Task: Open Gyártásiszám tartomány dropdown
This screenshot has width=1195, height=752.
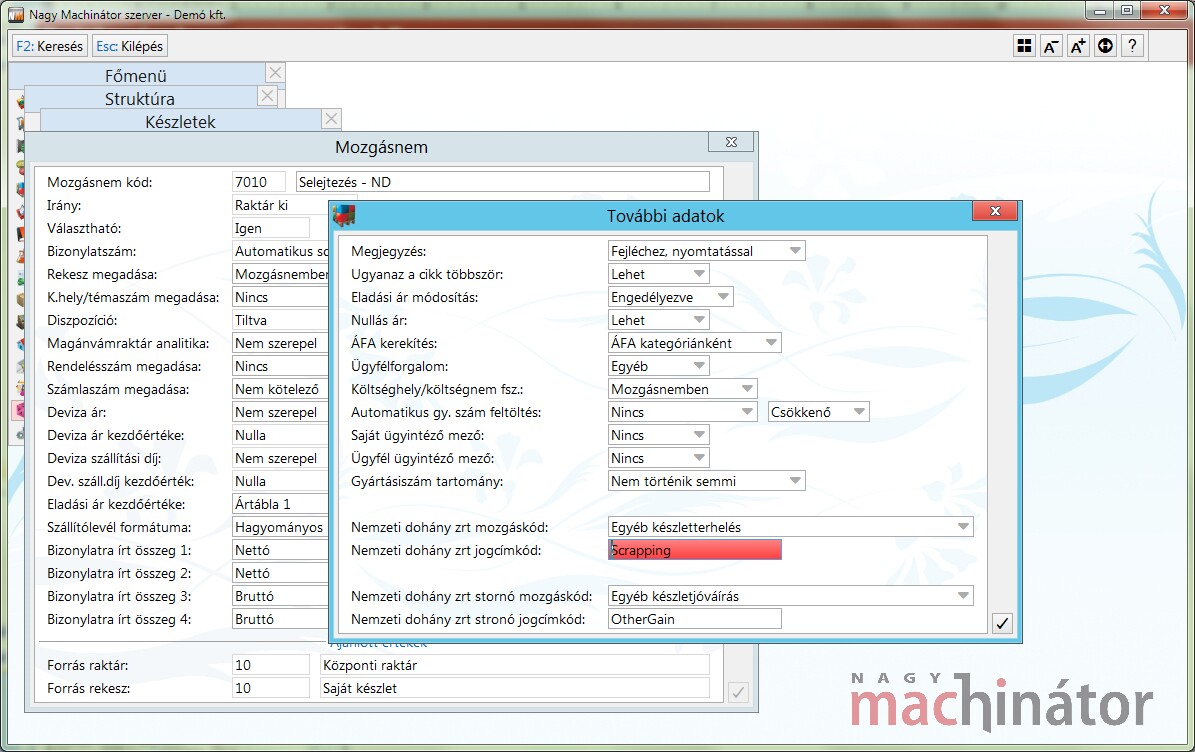Action: pyautogui.click(x=706, y=481)
